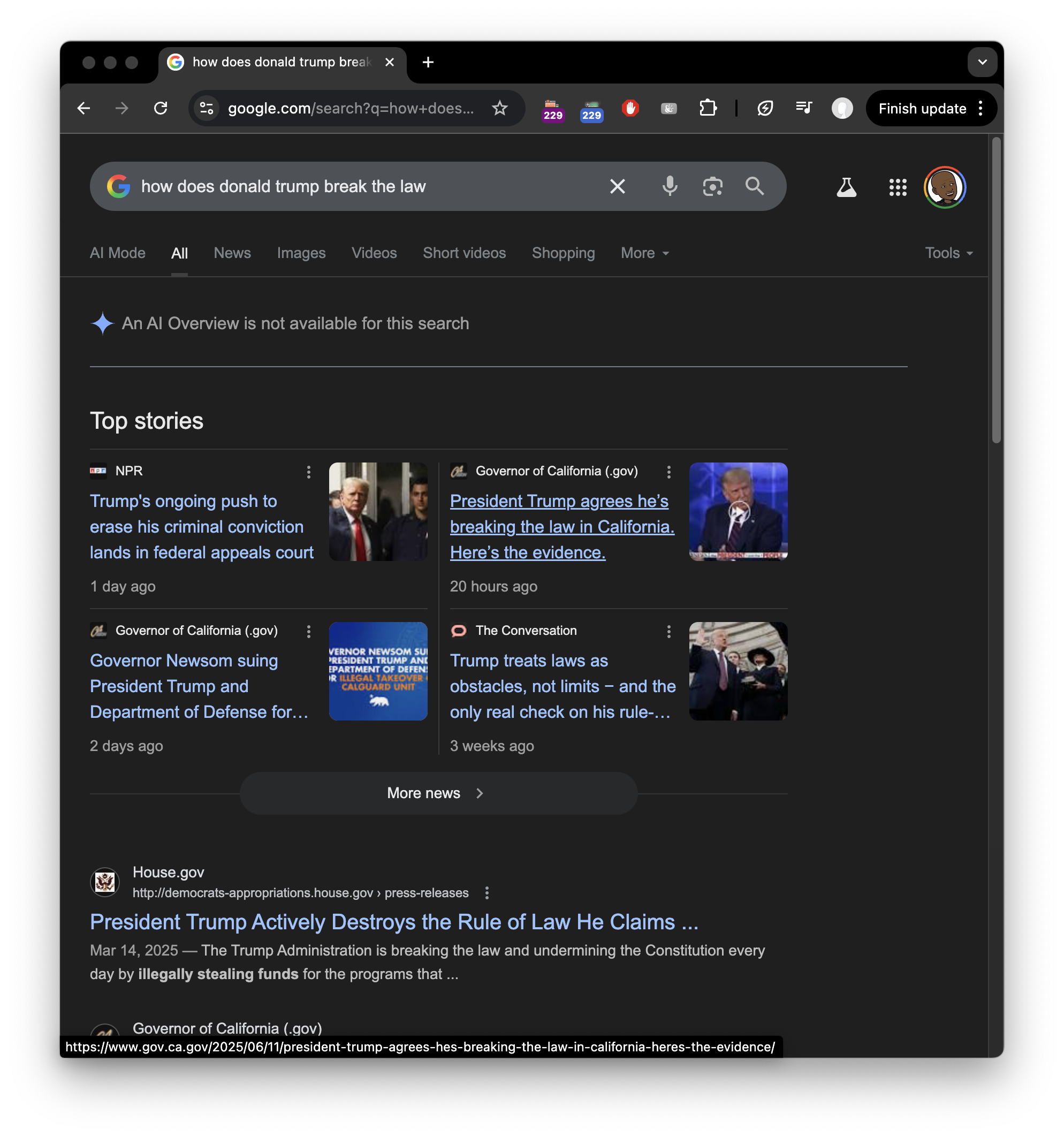Clear the search query with X
This screenshot has height=1137, width=1064.
pos(618,186)
